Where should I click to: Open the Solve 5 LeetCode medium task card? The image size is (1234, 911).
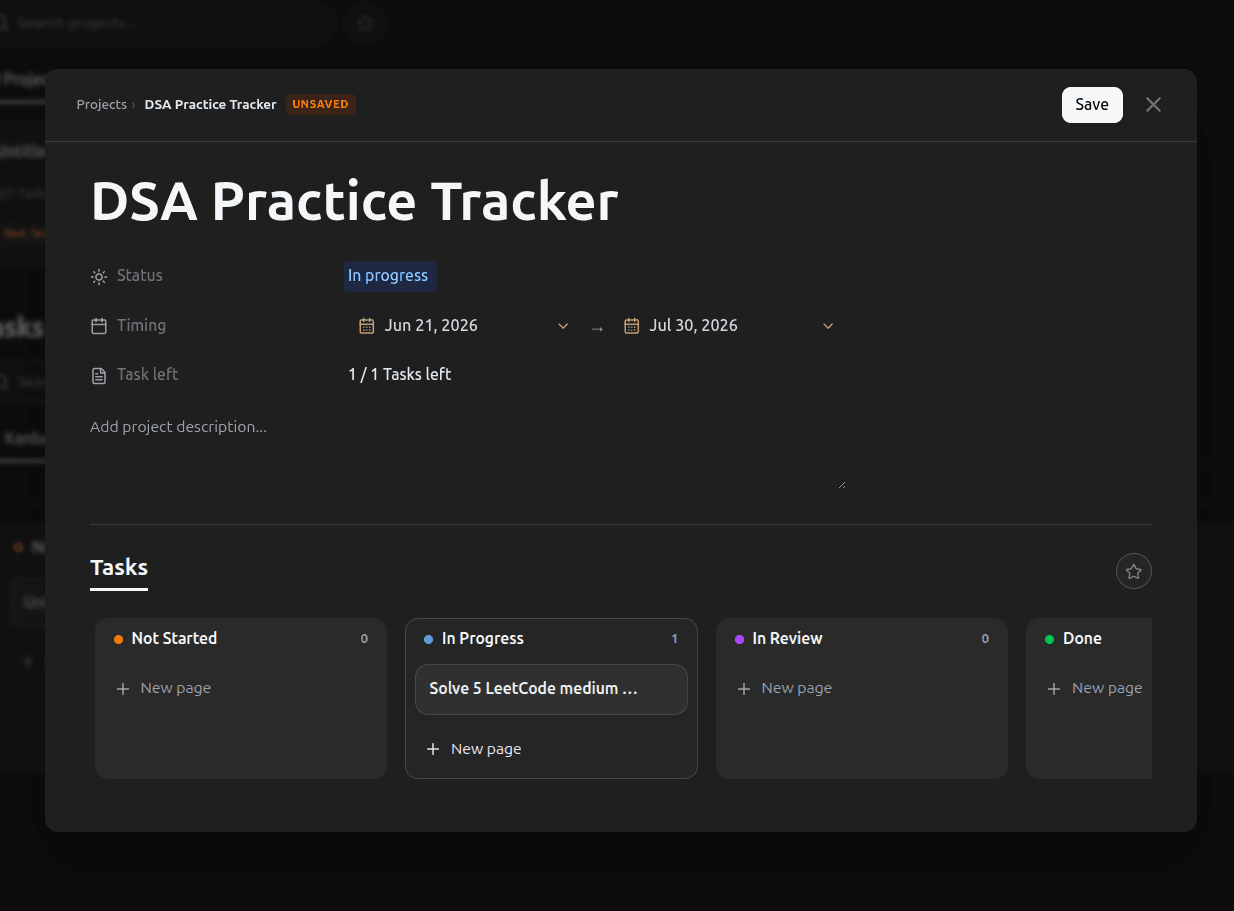pos(551,689)
